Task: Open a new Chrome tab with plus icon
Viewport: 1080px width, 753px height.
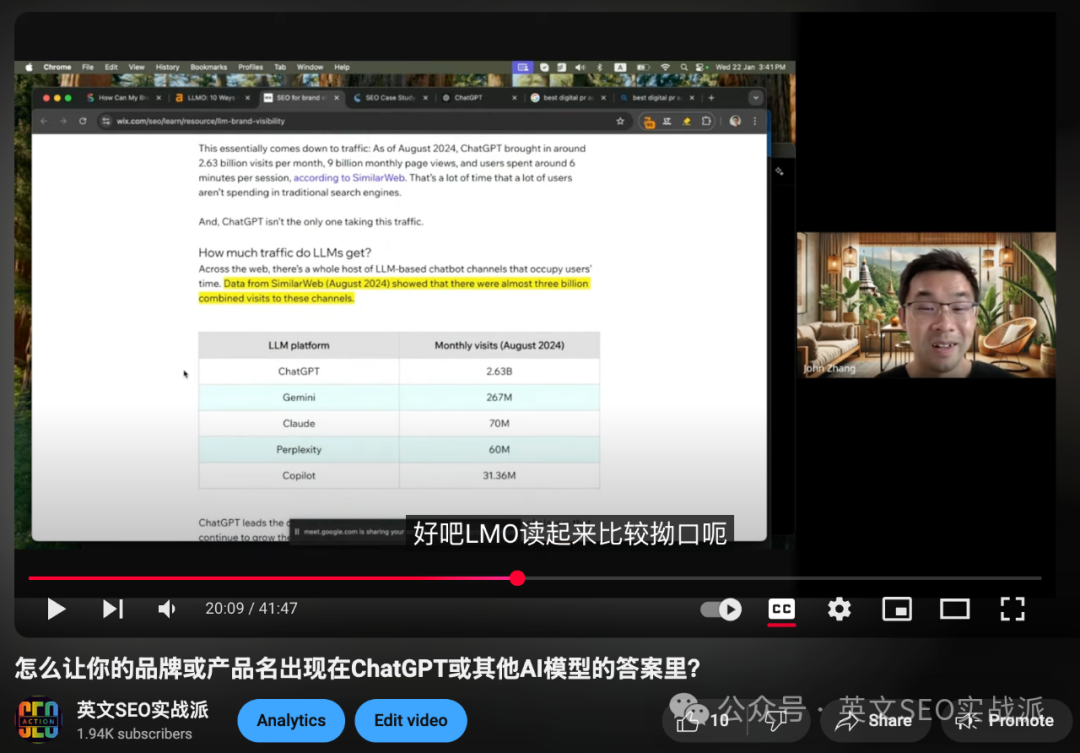Action: (712, 98)
